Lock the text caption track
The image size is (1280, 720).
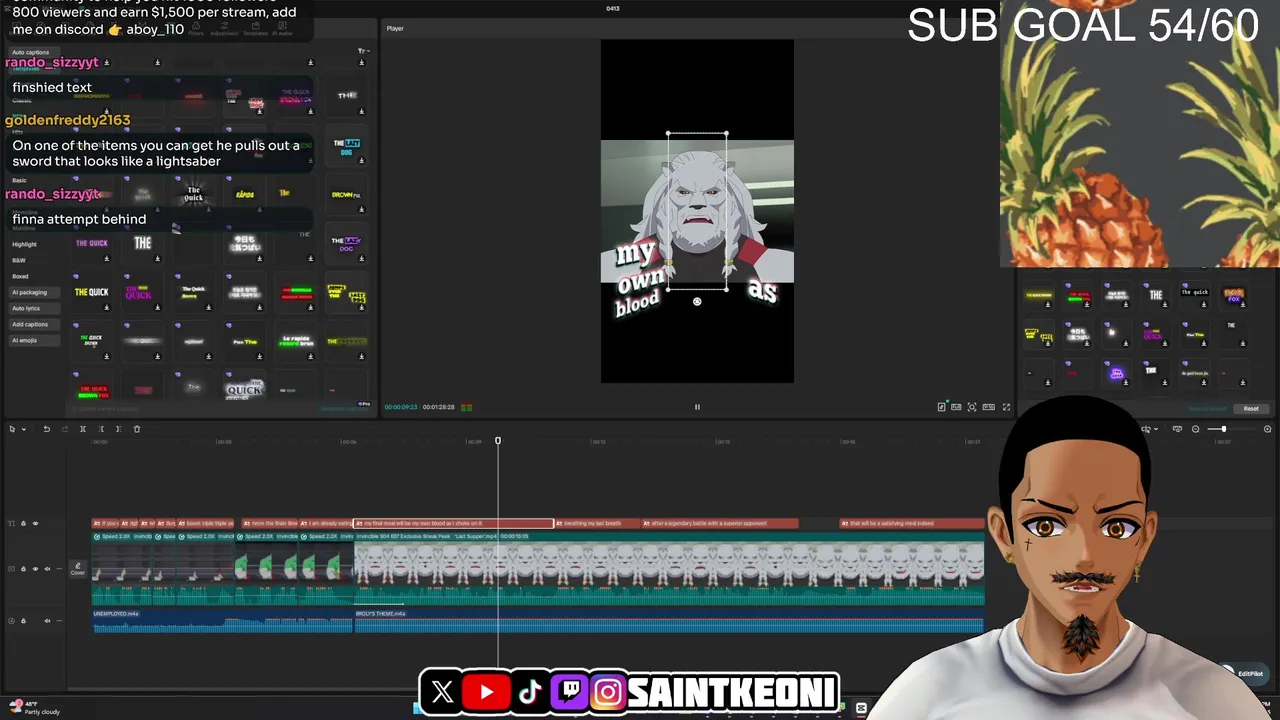click(23, 523)
